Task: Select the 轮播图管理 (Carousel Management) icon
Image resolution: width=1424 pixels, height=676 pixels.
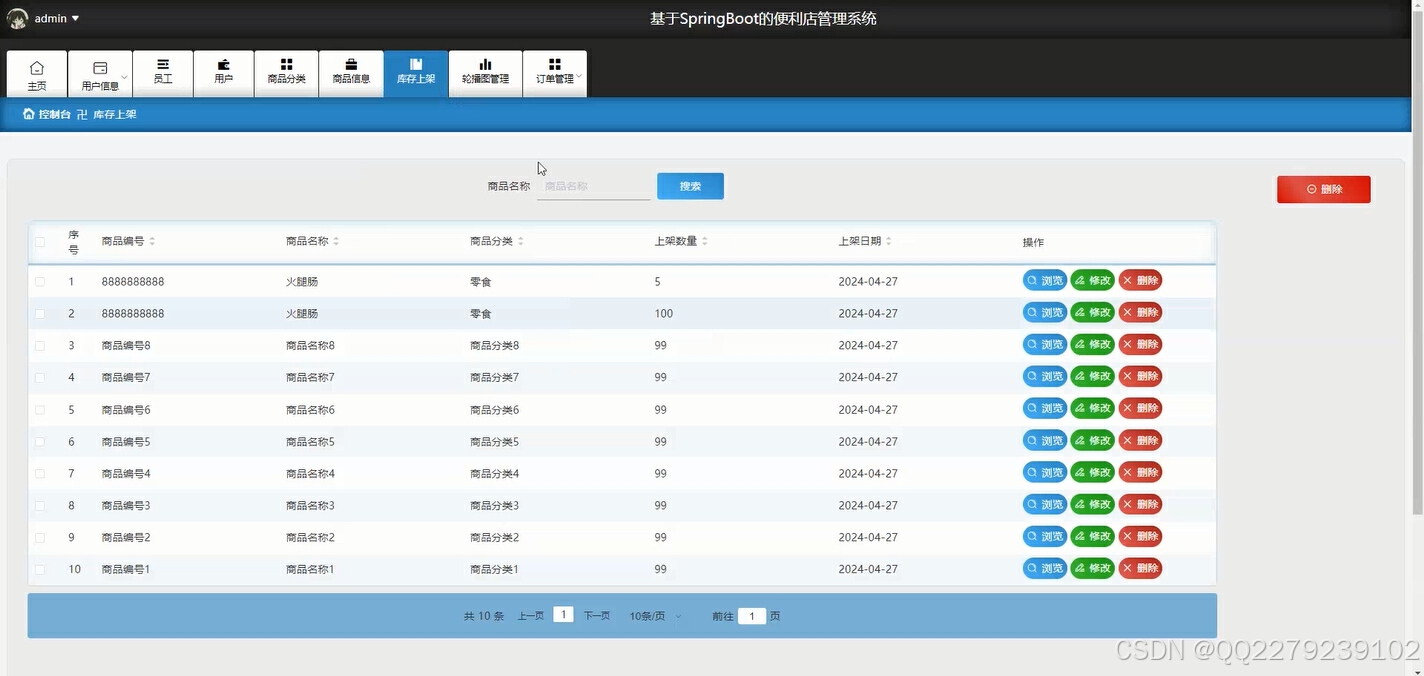Action: pyautogui.click(x=485, y=73)
